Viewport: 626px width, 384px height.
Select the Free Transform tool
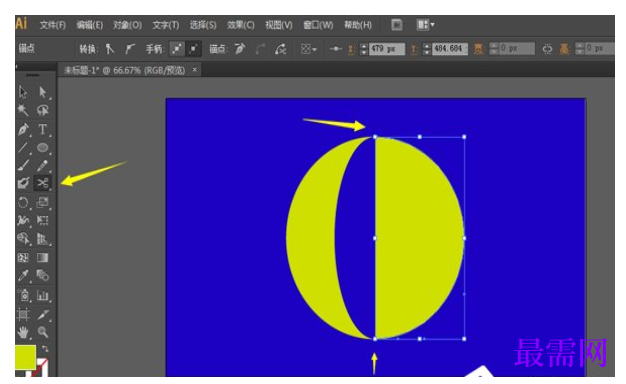pos(42,220)
